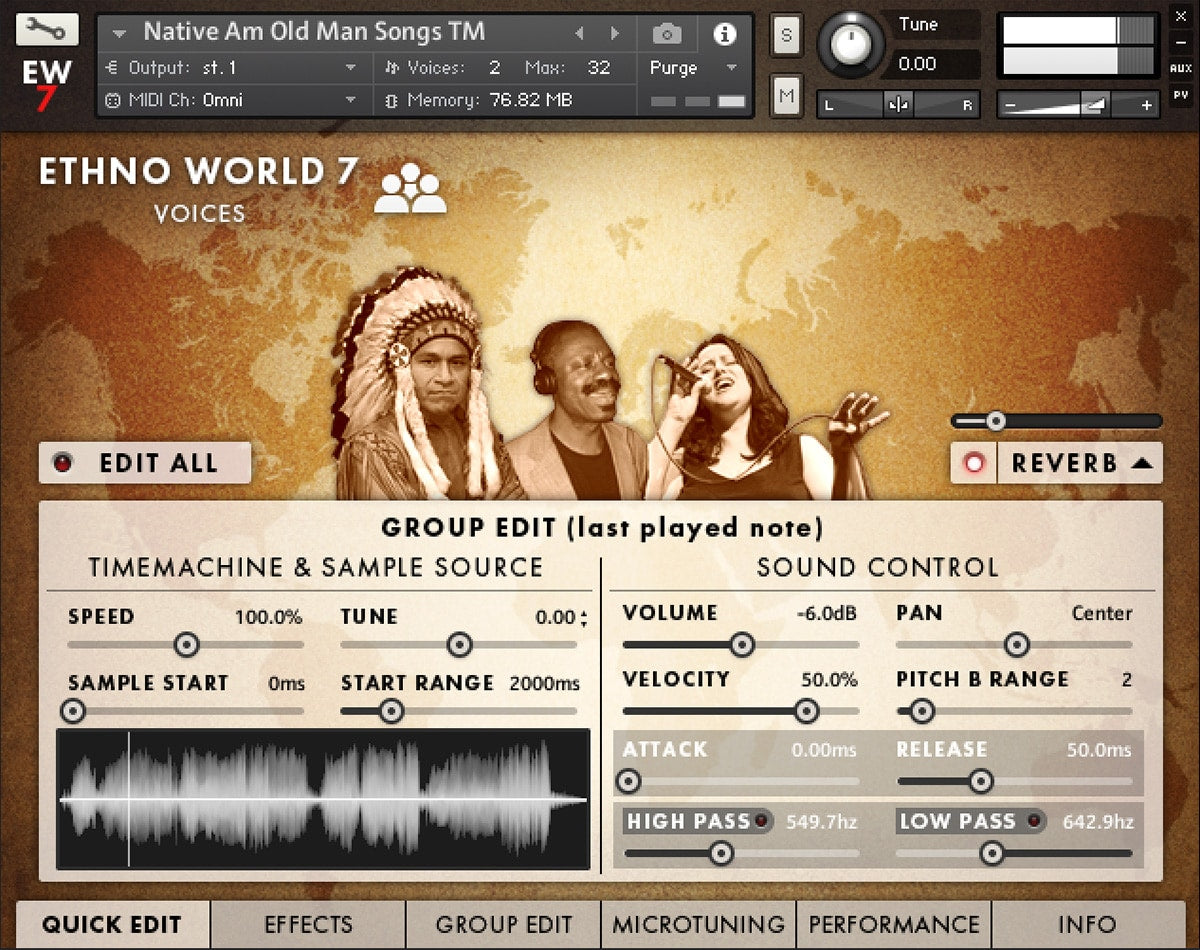
Task: Switch to the Effects tab
Action: (308, 924)
